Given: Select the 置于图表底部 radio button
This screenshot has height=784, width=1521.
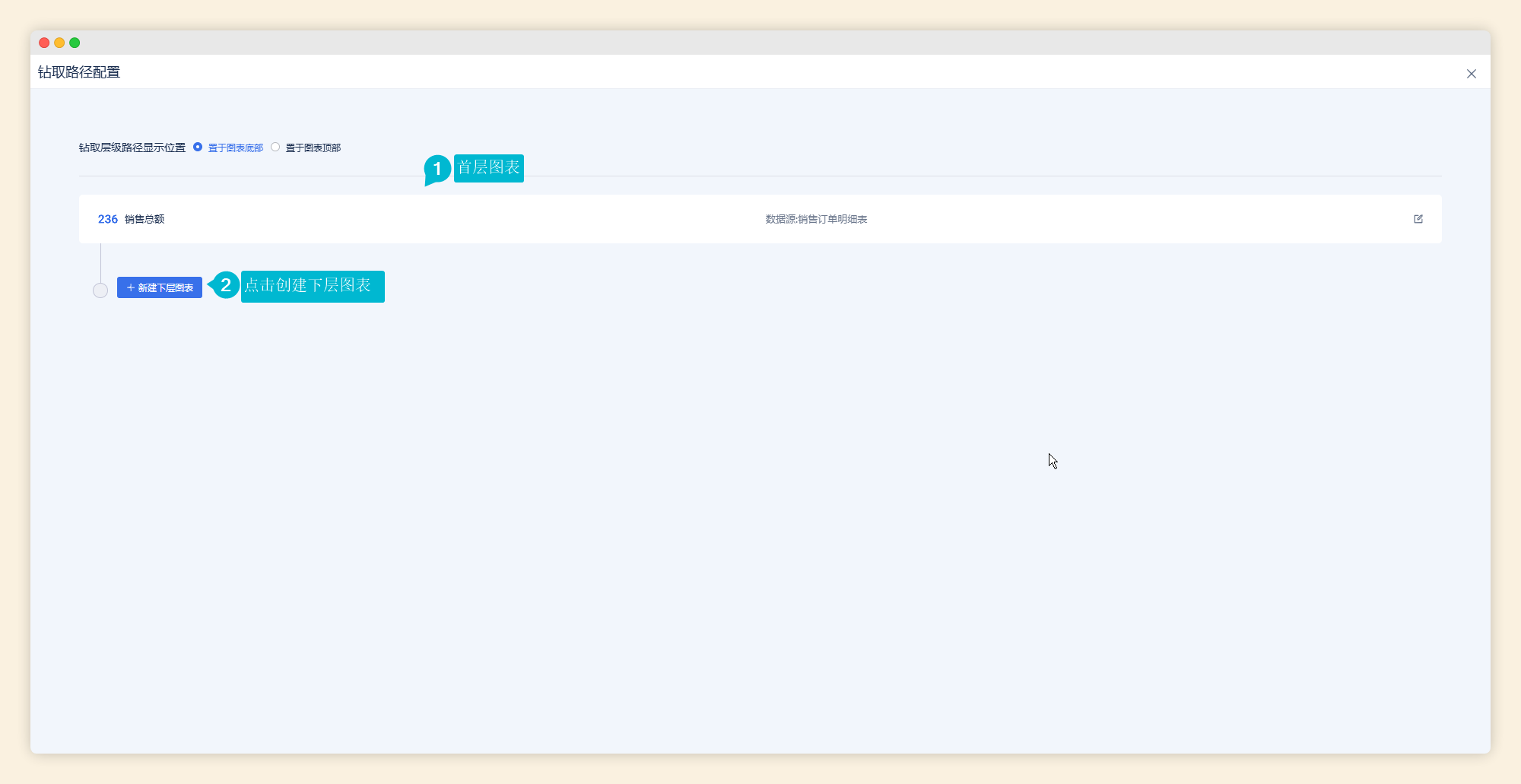Looking at the screenshot, I should coord(198,147).
